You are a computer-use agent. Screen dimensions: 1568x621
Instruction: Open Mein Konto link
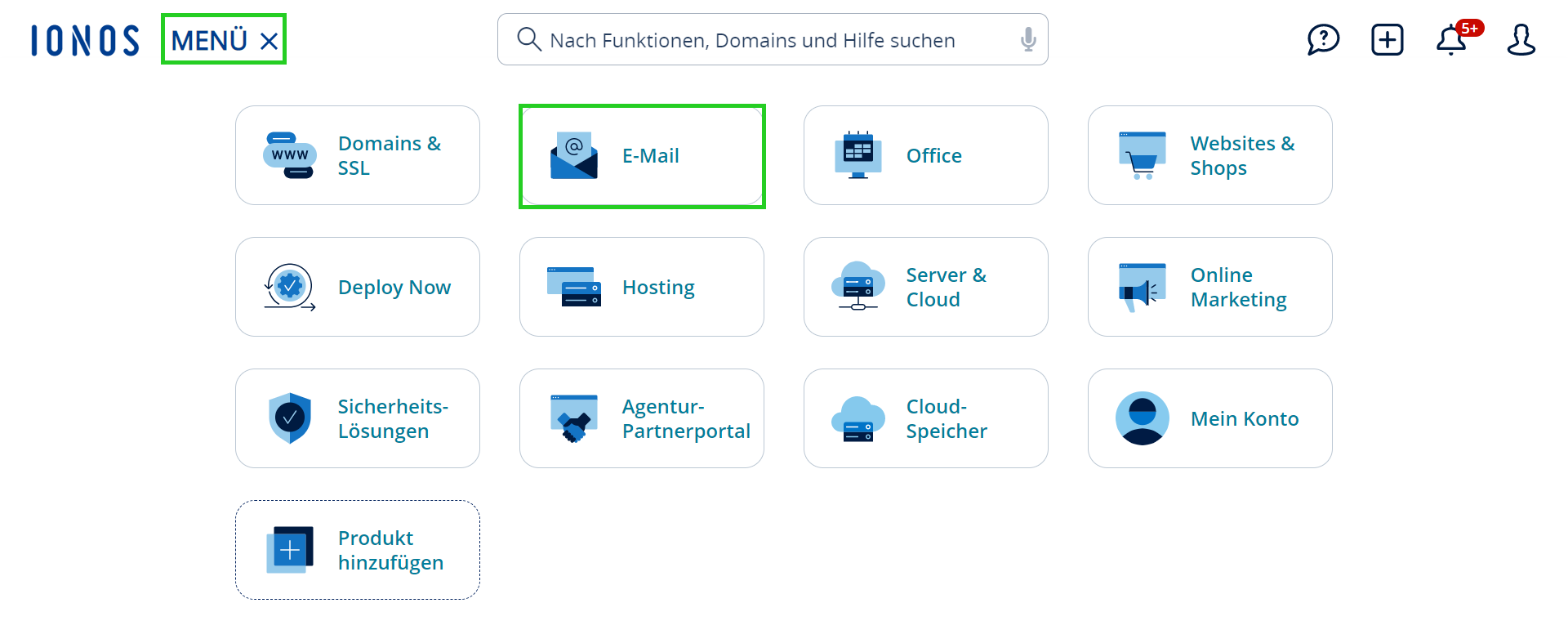click(1210, 418)
